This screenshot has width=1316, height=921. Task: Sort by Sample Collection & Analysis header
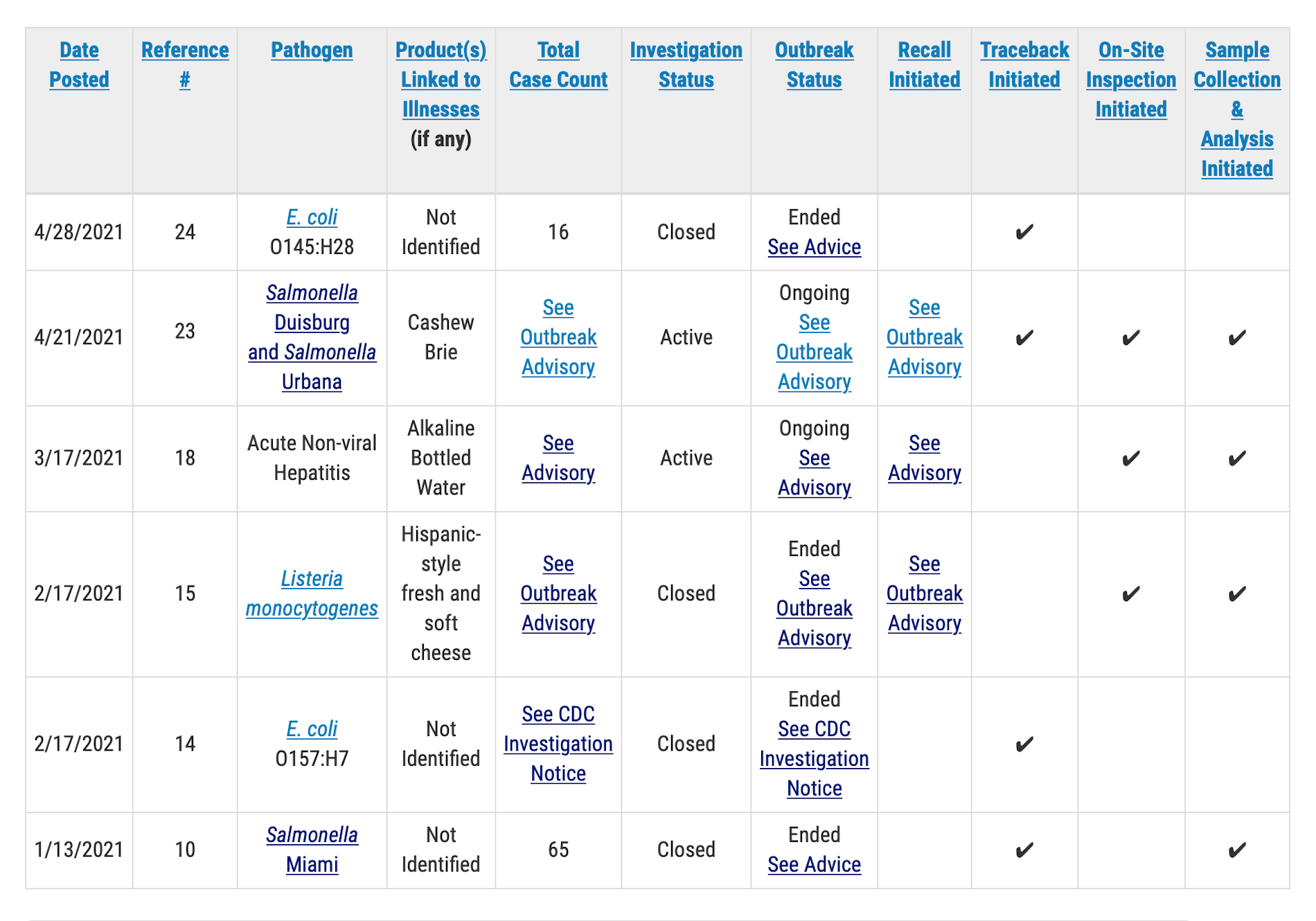coord(1237,109)
